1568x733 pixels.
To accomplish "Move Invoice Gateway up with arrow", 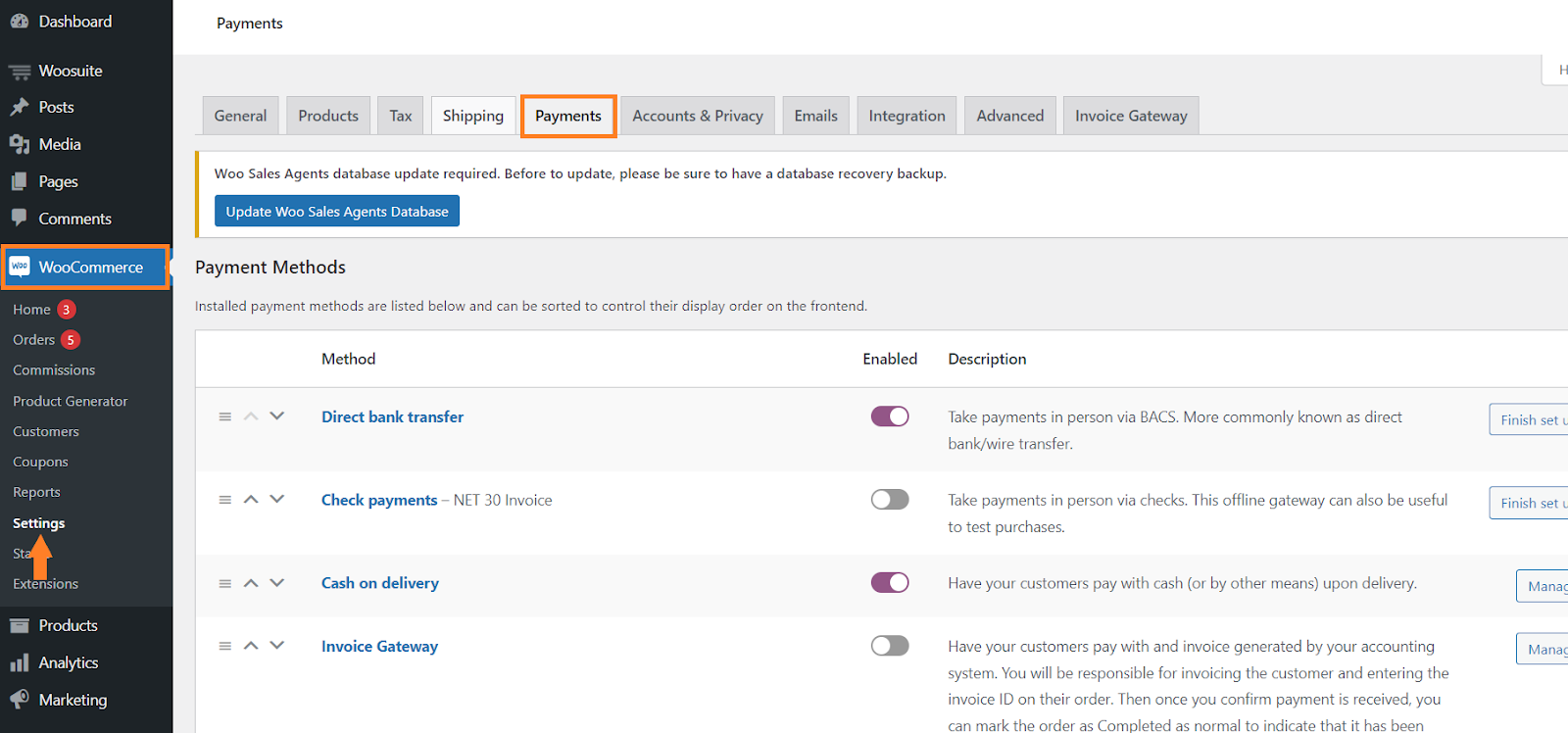I will click(251, 645).
